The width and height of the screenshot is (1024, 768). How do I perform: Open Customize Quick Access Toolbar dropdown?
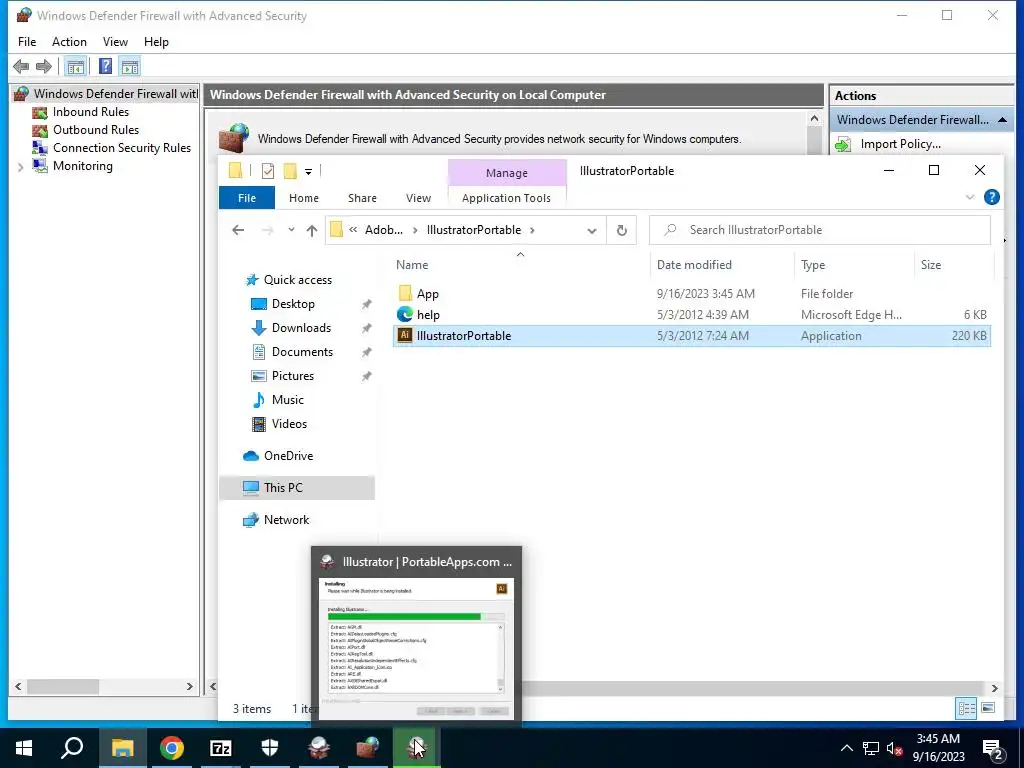(x=308, y=172)
